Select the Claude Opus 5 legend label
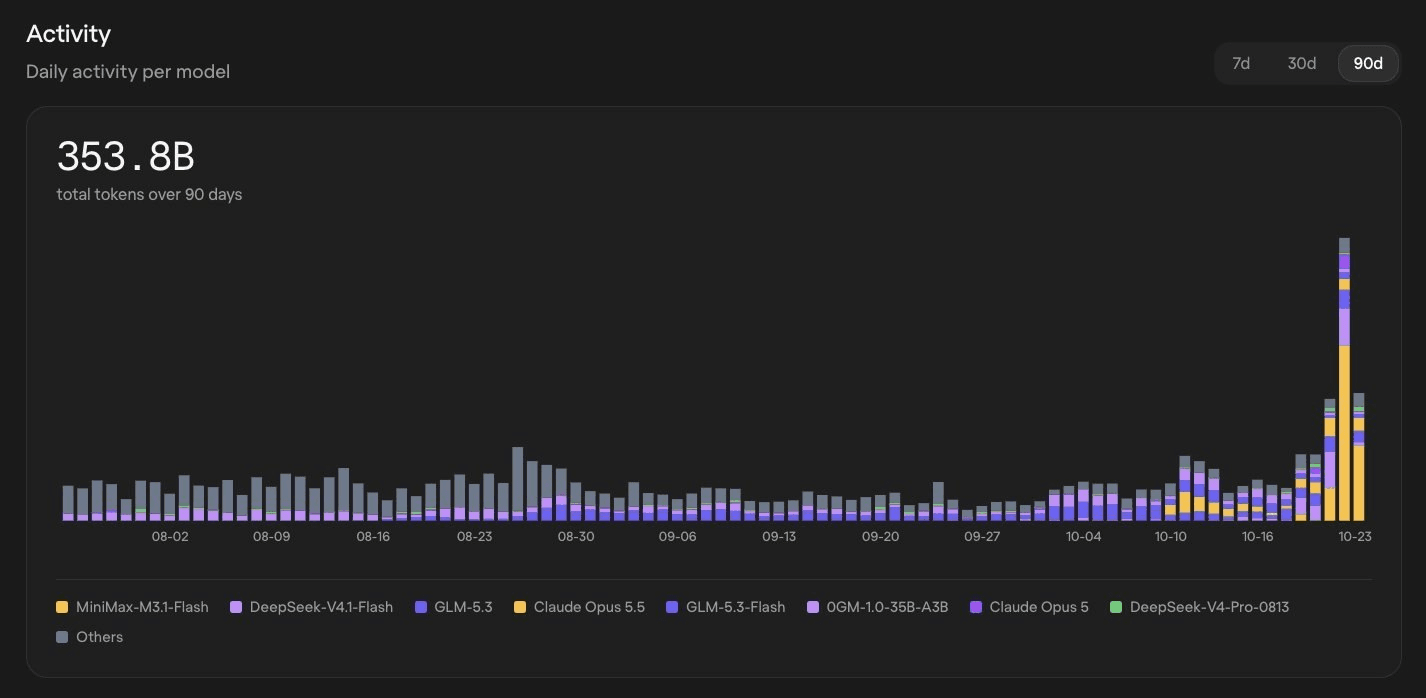 [1039, 607]
